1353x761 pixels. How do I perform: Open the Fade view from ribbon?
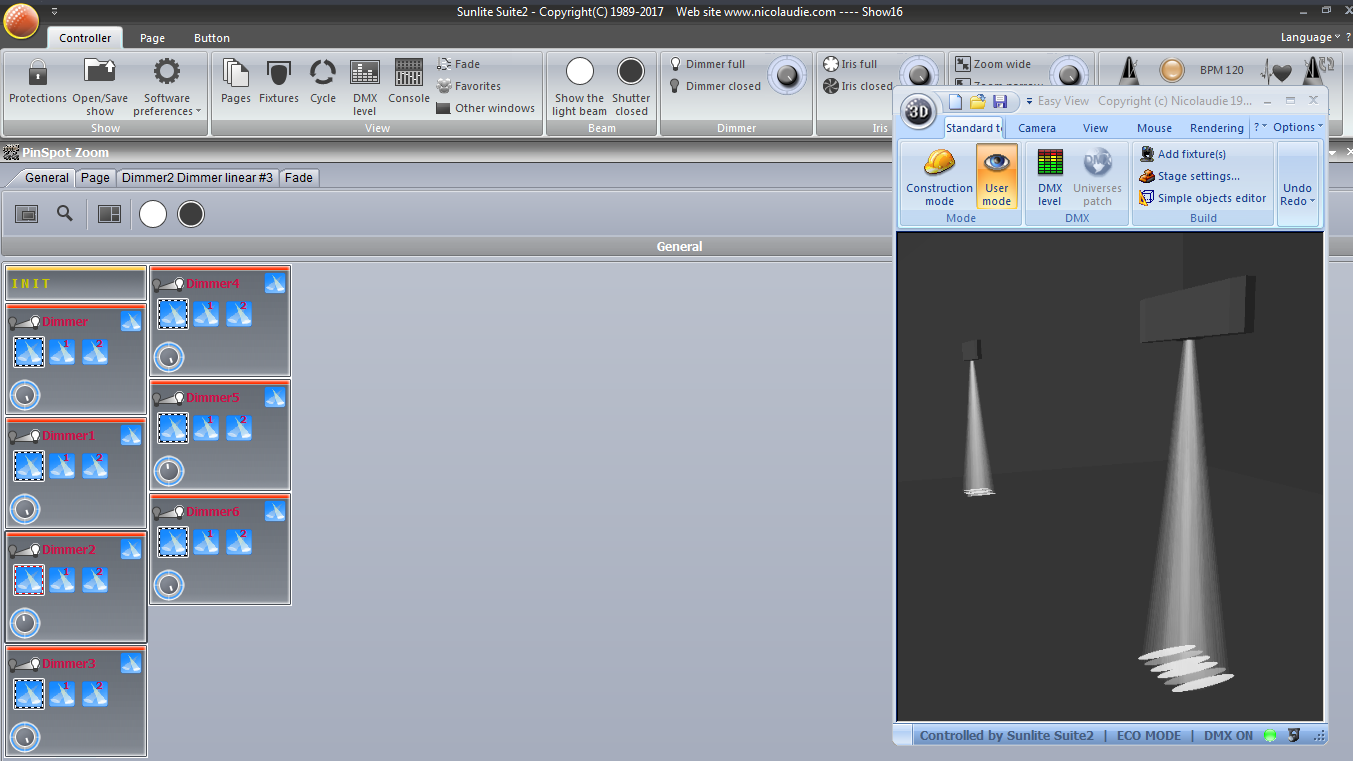[459, 64]
